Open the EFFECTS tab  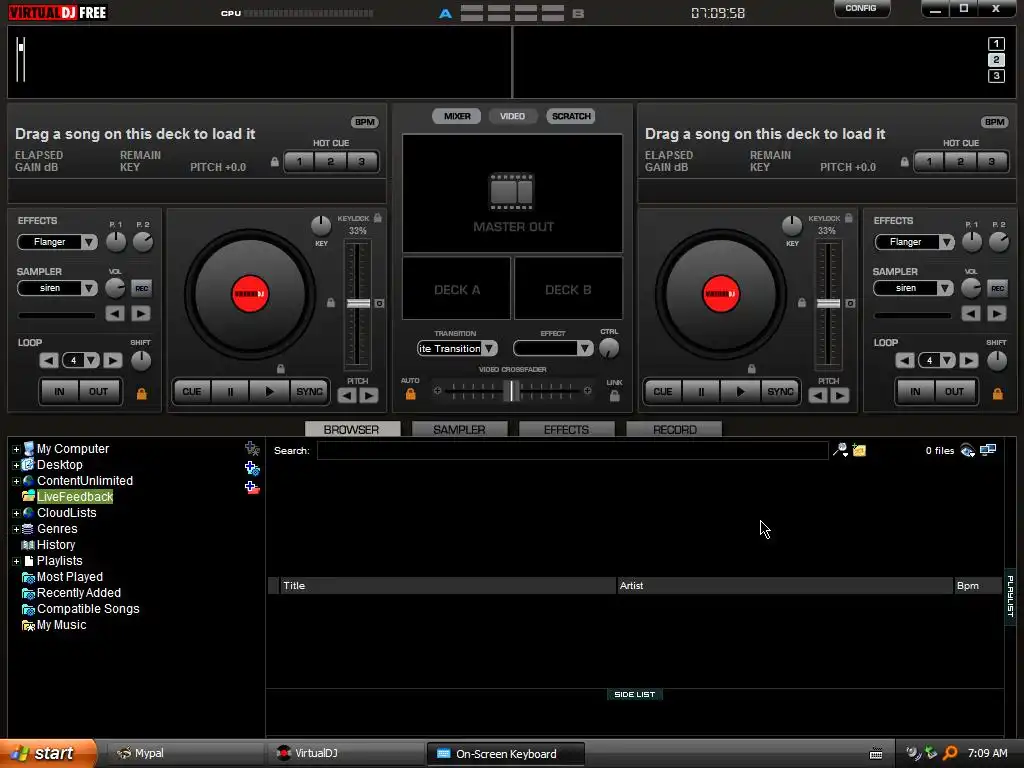pyautogui.click(x=566, y=429)
